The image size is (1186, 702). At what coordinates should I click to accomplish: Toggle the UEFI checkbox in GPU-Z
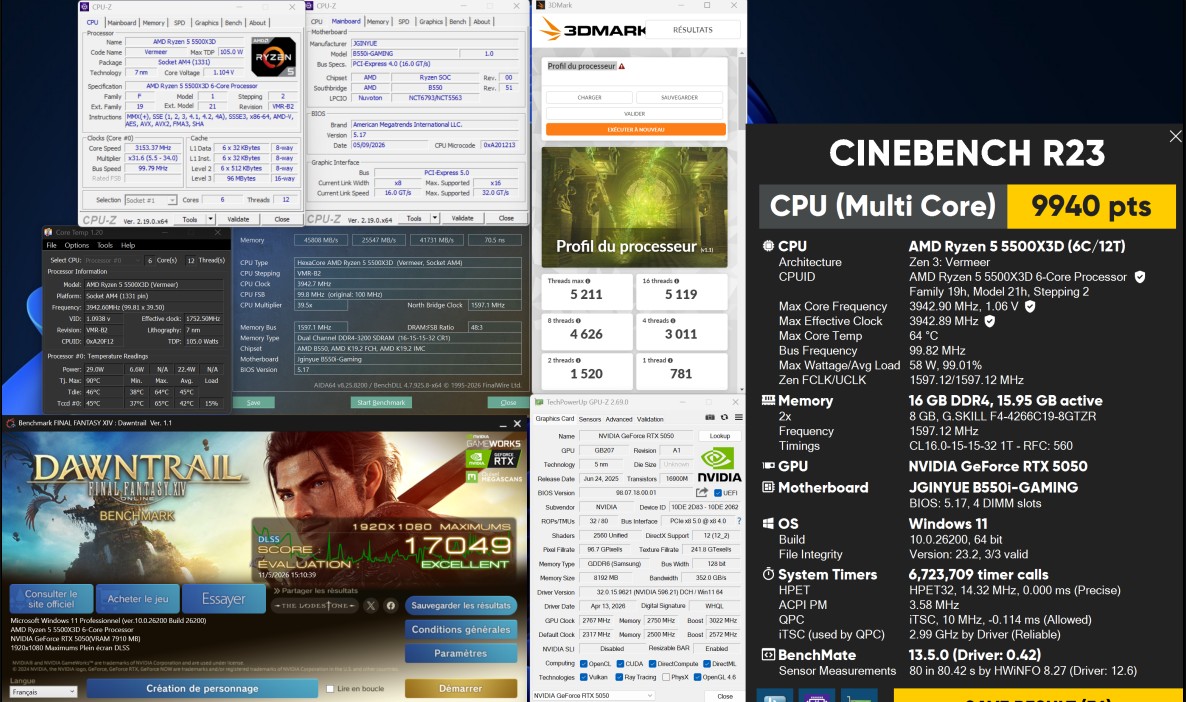(718, 492)
